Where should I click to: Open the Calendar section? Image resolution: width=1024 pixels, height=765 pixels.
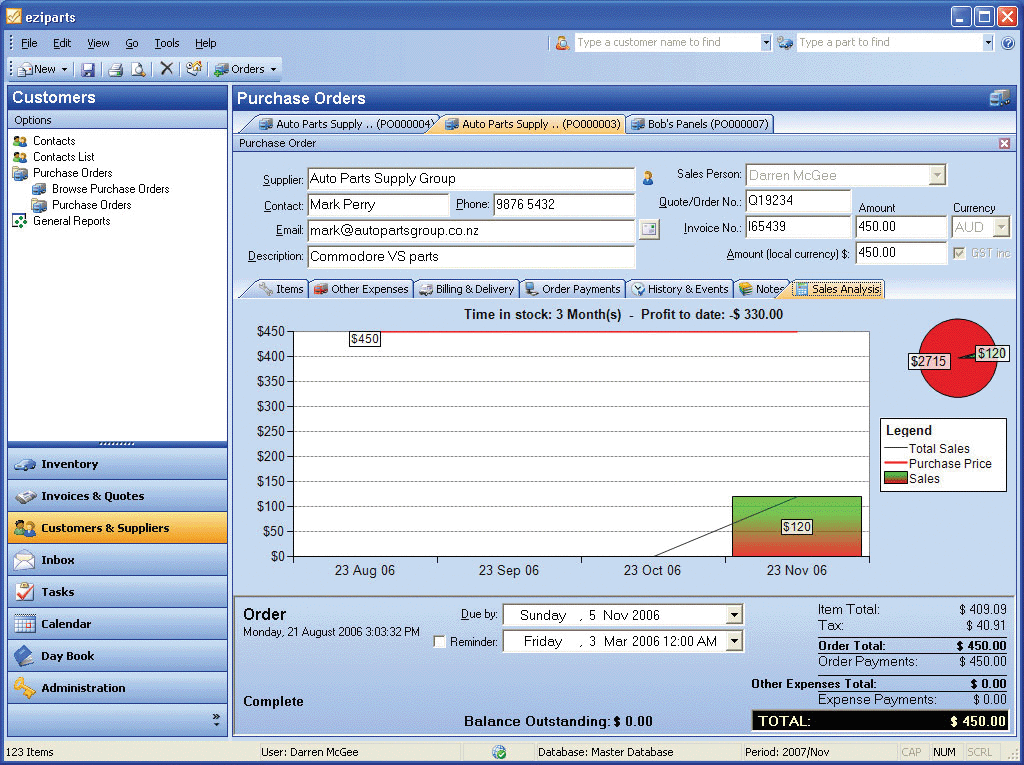[x=118, y=624]
